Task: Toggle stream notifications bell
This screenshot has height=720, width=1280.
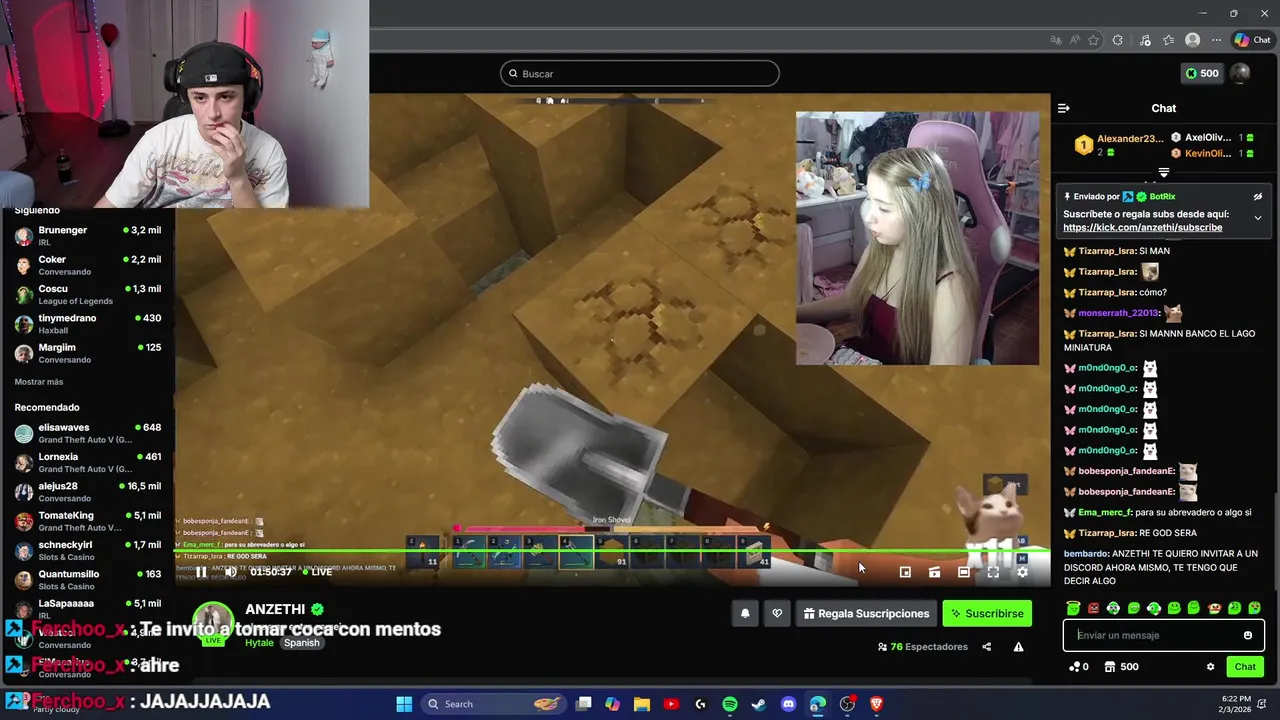Action: pos(745,613)
